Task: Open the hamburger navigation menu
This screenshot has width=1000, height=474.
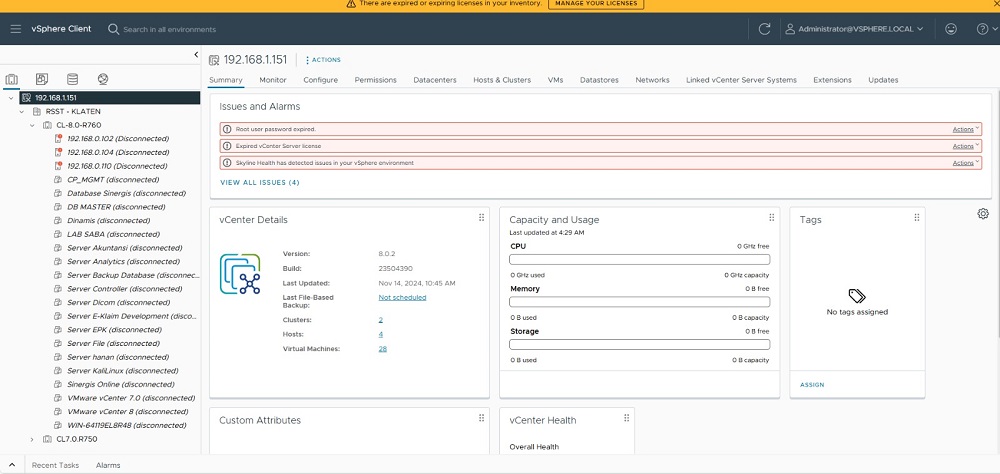Action: [15, 29]
